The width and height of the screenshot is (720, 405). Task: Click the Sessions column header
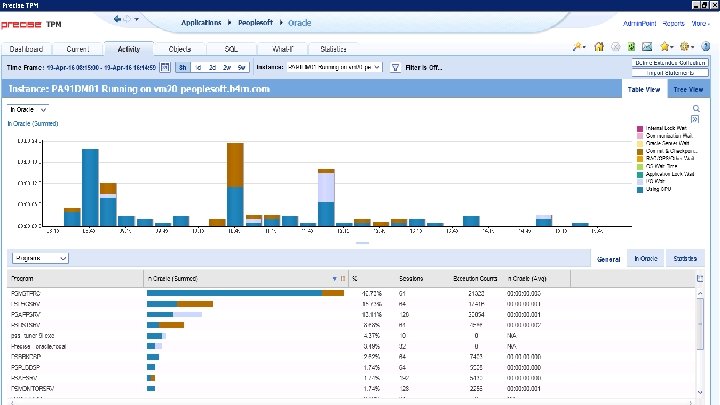[x=411, y=279]
